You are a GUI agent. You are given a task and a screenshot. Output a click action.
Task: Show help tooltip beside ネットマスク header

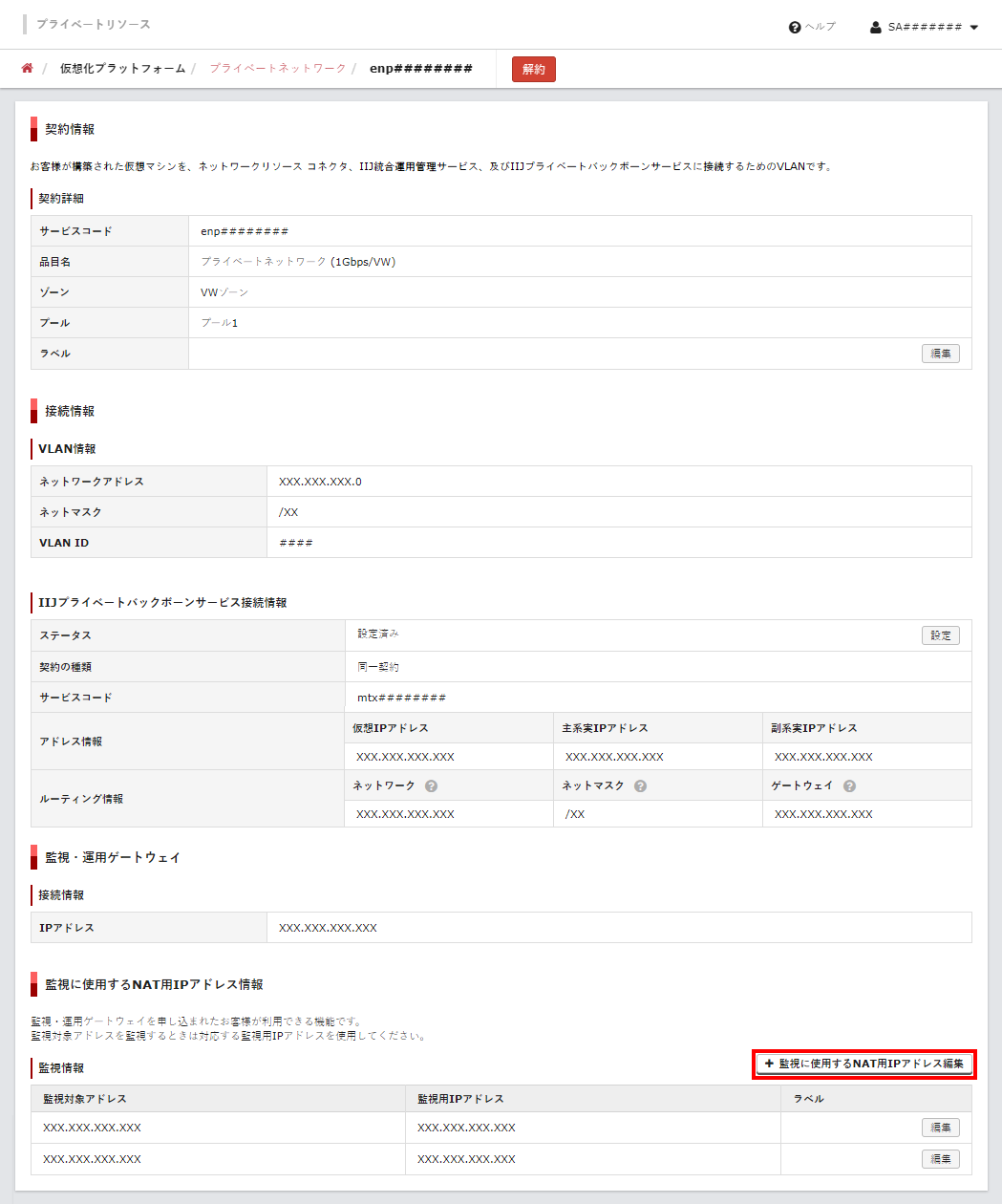click(x=640, y=786)
